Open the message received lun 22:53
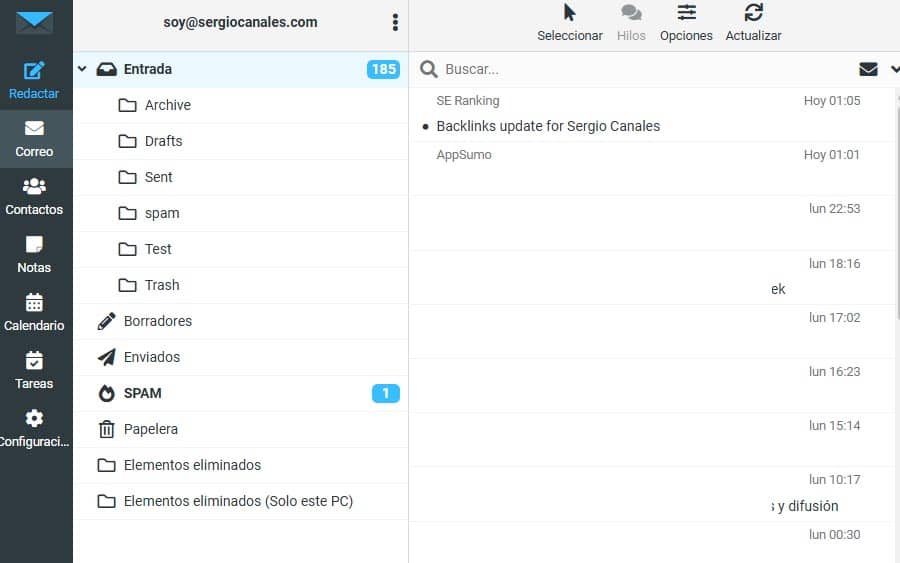This screenshot has height=563, width=900. (651, 223)
